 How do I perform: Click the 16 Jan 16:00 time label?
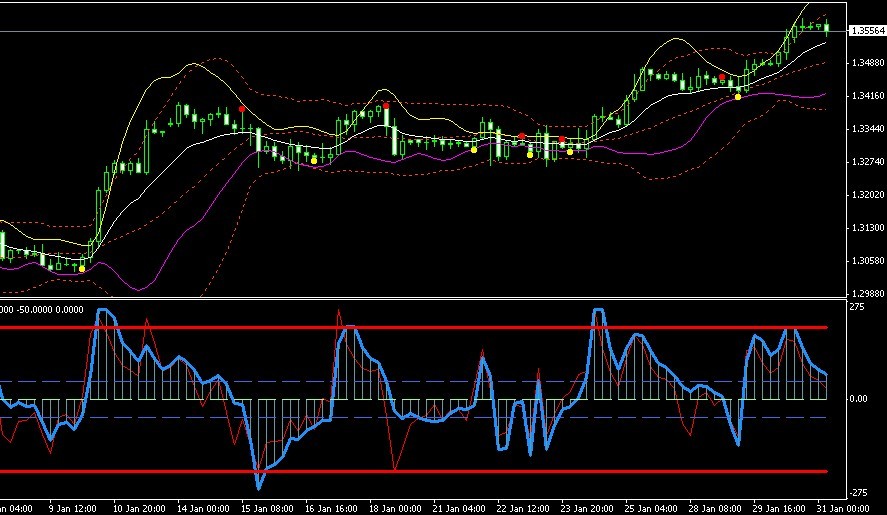click(x=331, y=508)
